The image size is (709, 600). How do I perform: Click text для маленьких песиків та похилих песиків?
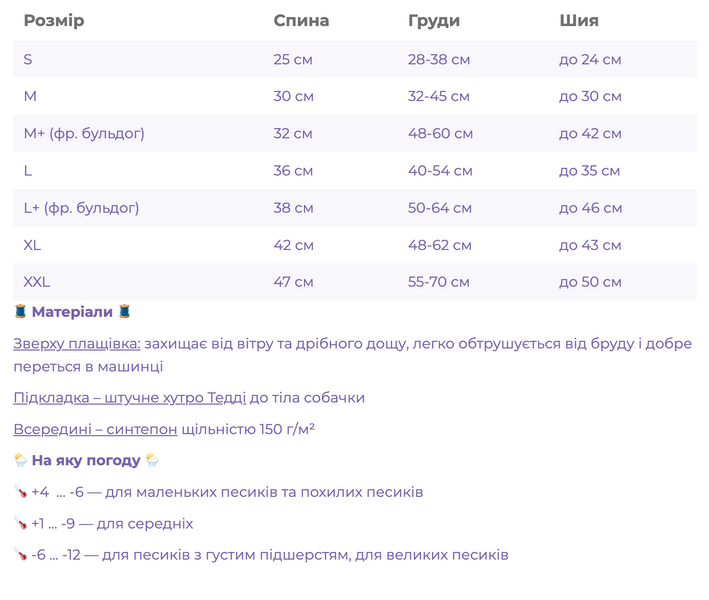(264, 492)
